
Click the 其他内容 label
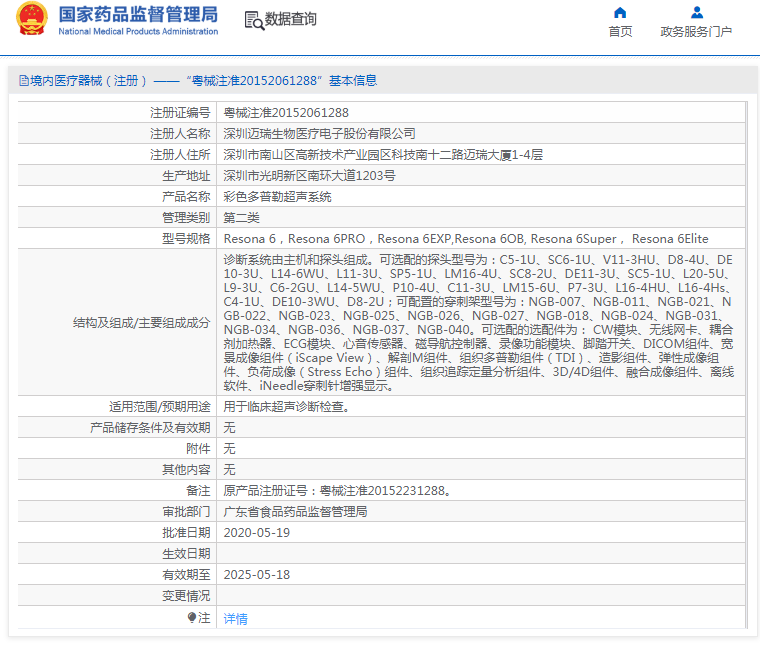186,469
